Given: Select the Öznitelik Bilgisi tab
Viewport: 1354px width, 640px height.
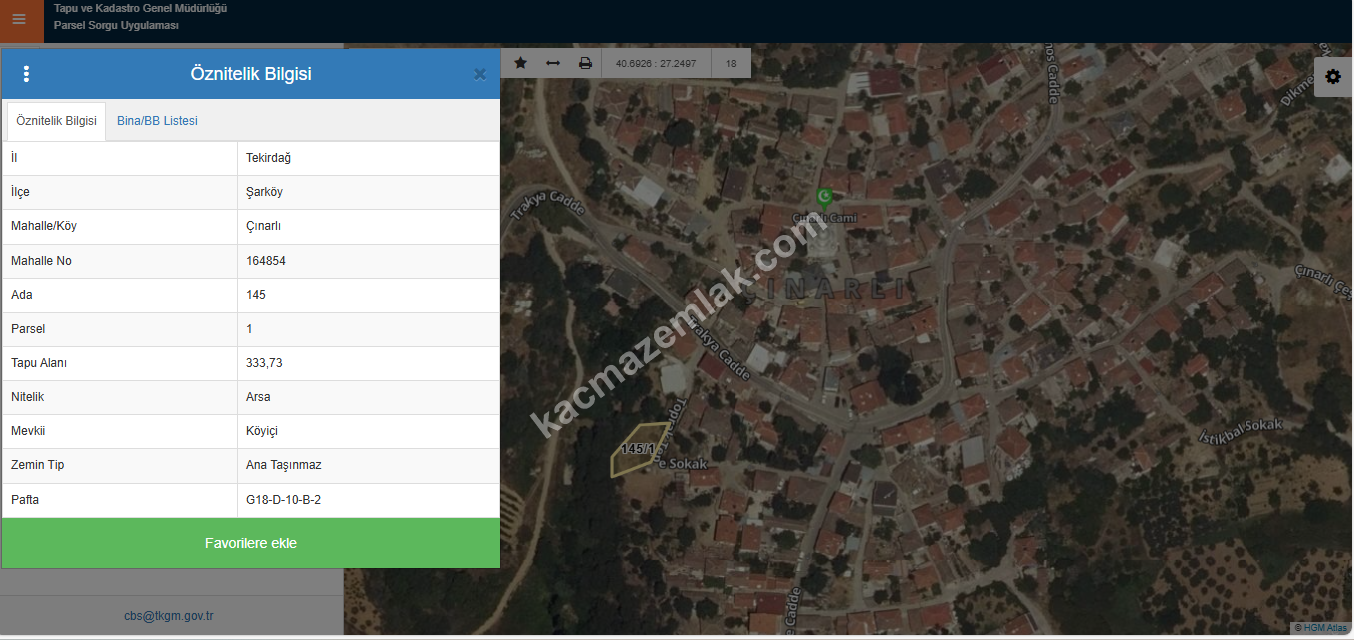Looking at the screenshot, I should tap(57, 121).
